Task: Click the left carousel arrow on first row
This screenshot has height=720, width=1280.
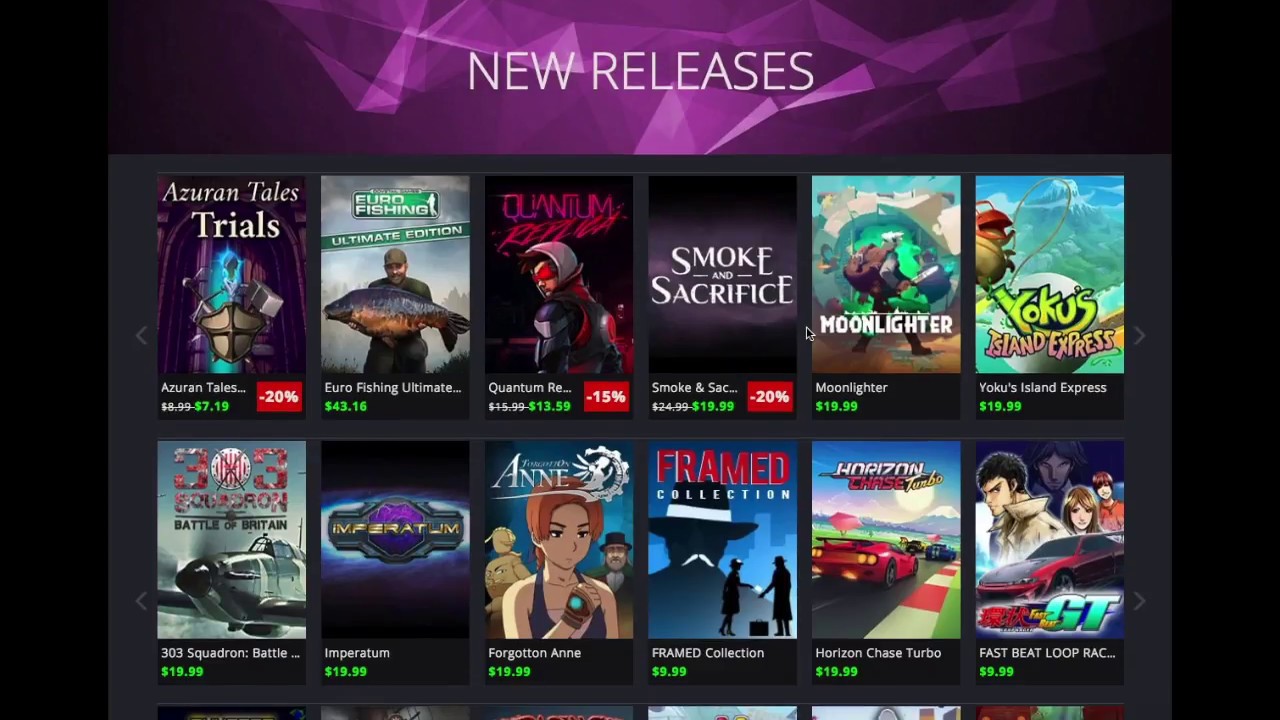Action: [141, 336]
